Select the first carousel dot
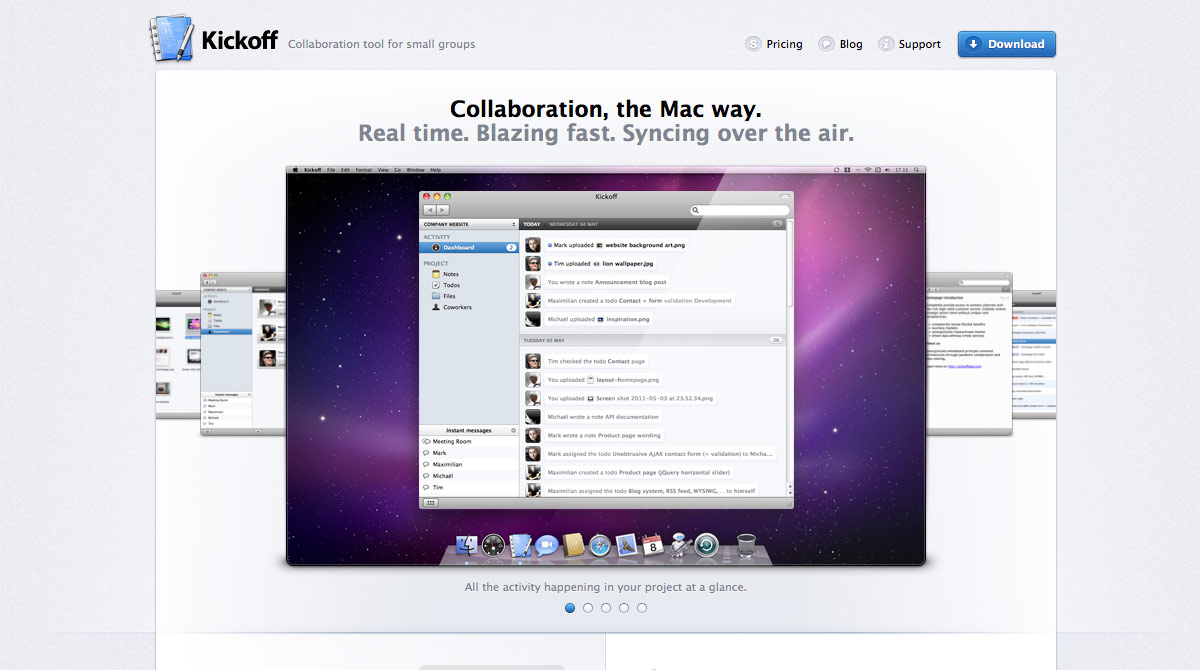The width and height of the screenshot is (1200, 670). click(x=570, y=607)
